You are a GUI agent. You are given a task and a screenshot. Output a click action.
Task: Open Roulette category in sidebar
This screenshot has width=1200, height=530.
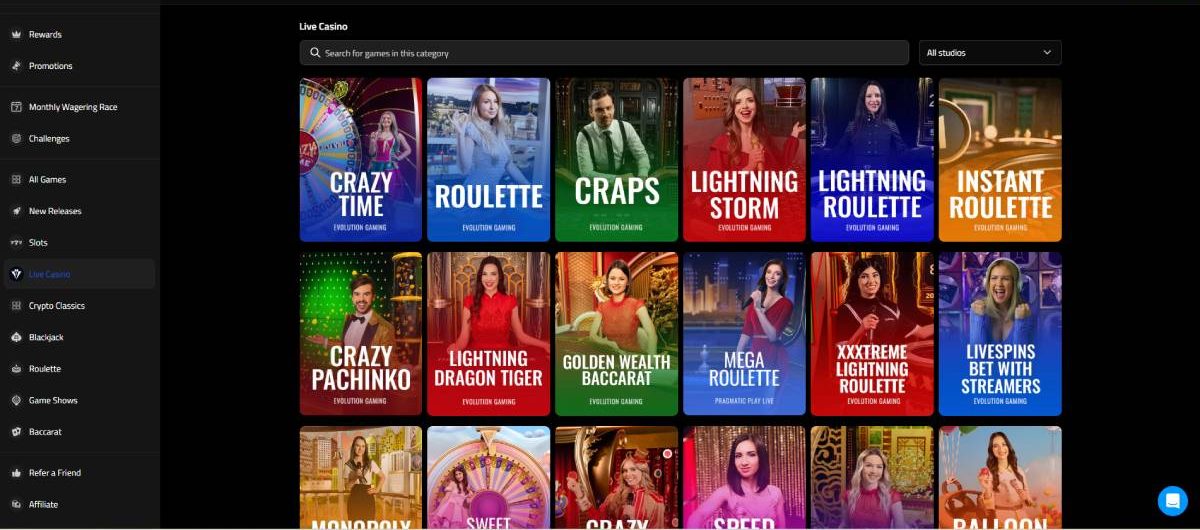click(x=45, y=369)
